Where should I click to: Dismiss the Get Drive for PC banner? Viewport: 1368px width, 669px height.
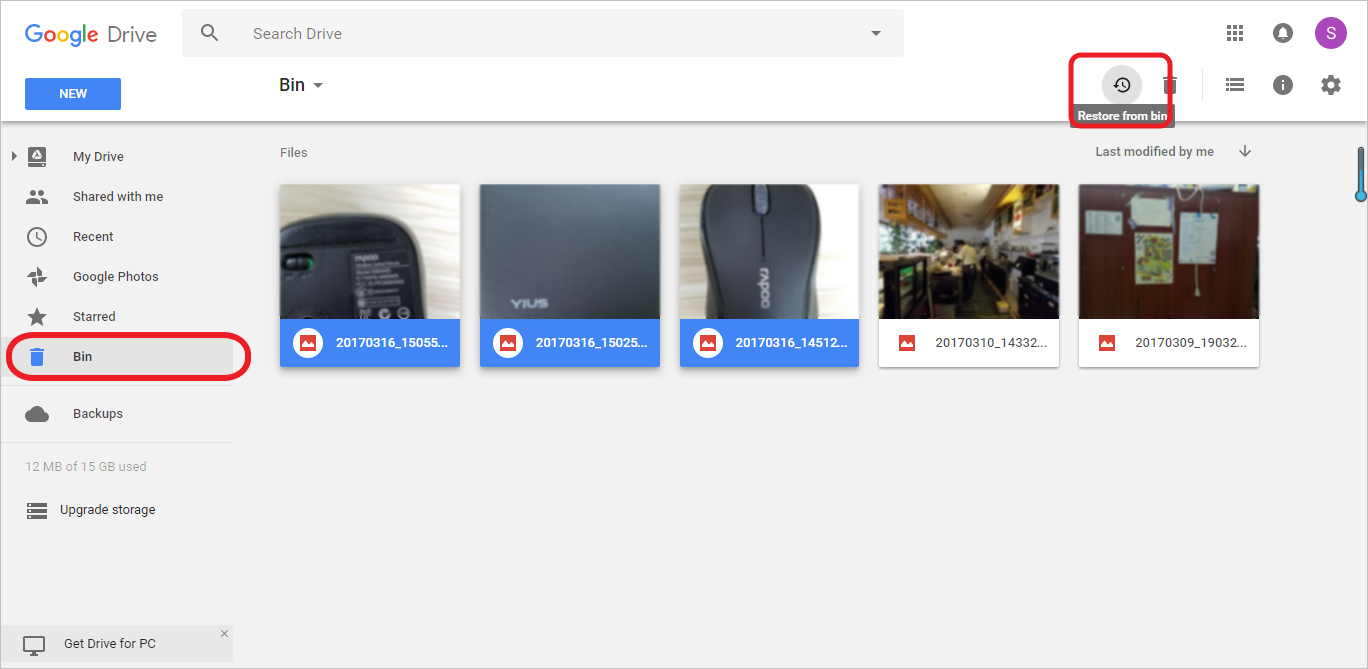point(224,634)
